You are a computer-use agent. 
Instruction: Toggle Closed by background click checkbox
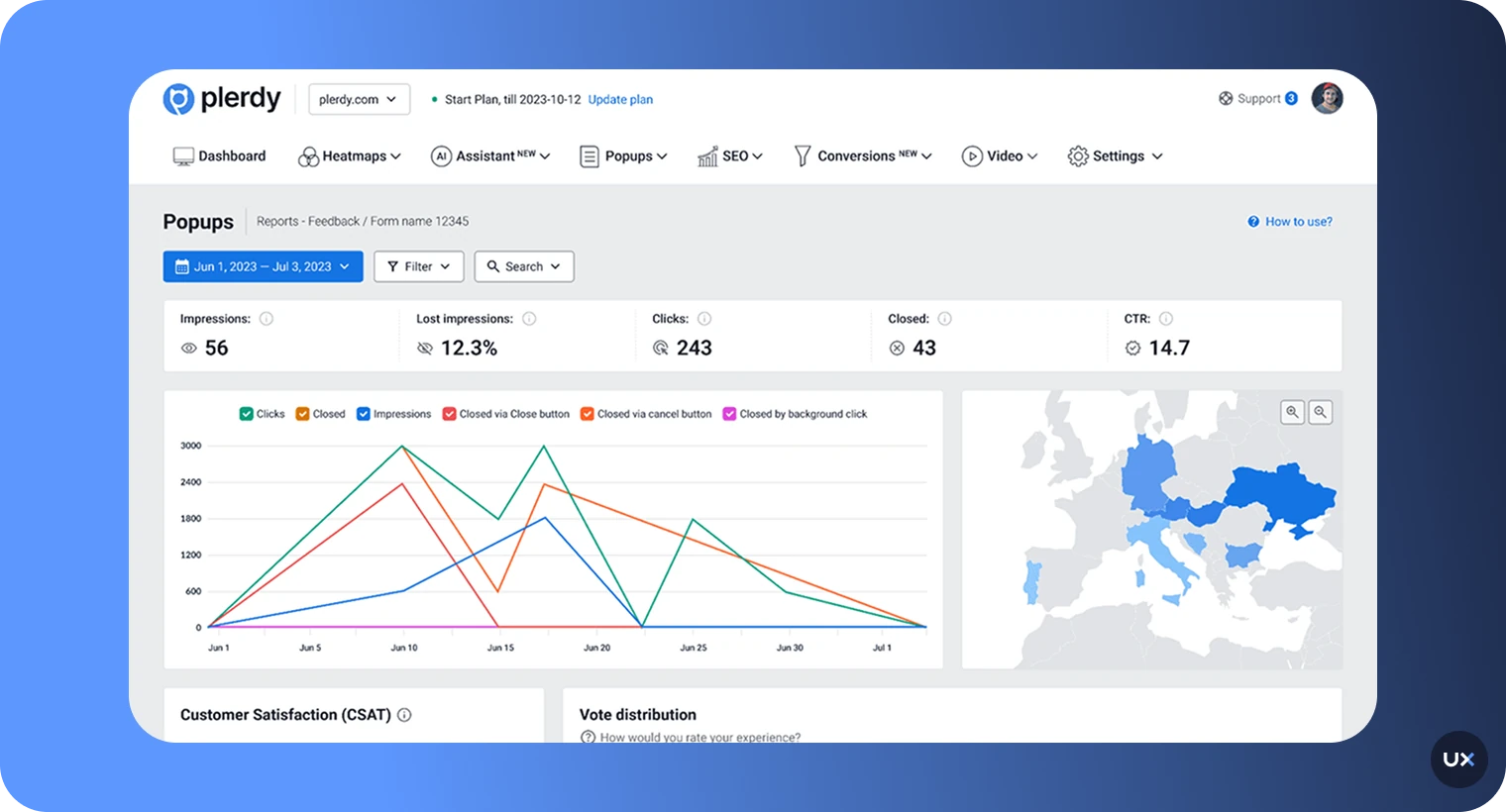pos(729,414)
